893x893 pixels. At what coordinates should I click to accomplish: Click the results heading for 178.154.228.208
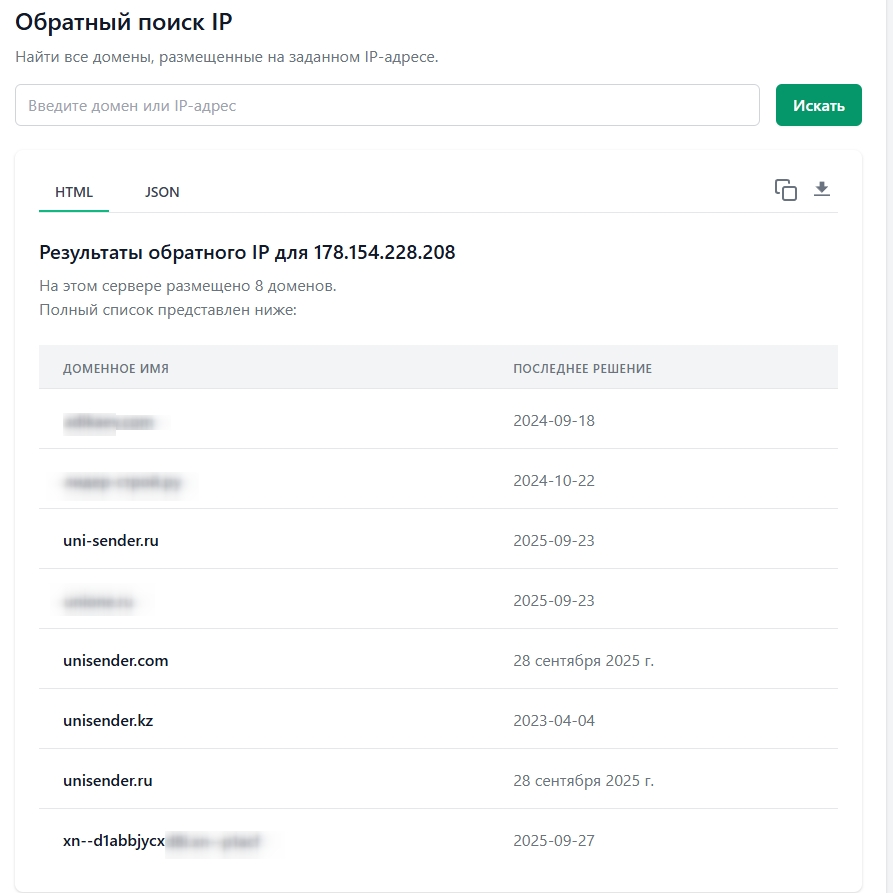click(x=247, y=253)
